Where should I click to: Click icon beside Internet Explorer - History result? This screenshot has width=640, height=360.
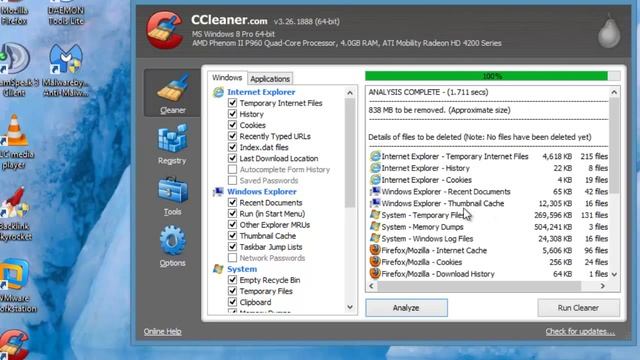pyautogui.click(x=375, y=168)
